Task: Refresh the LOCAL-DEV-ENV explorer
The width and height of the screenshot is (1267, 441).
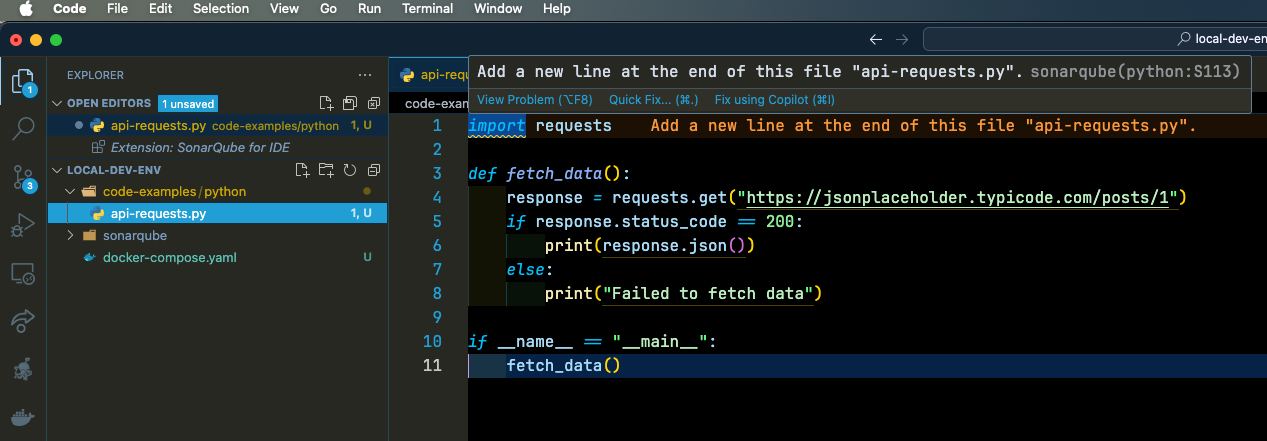Action: pos(350,170)
